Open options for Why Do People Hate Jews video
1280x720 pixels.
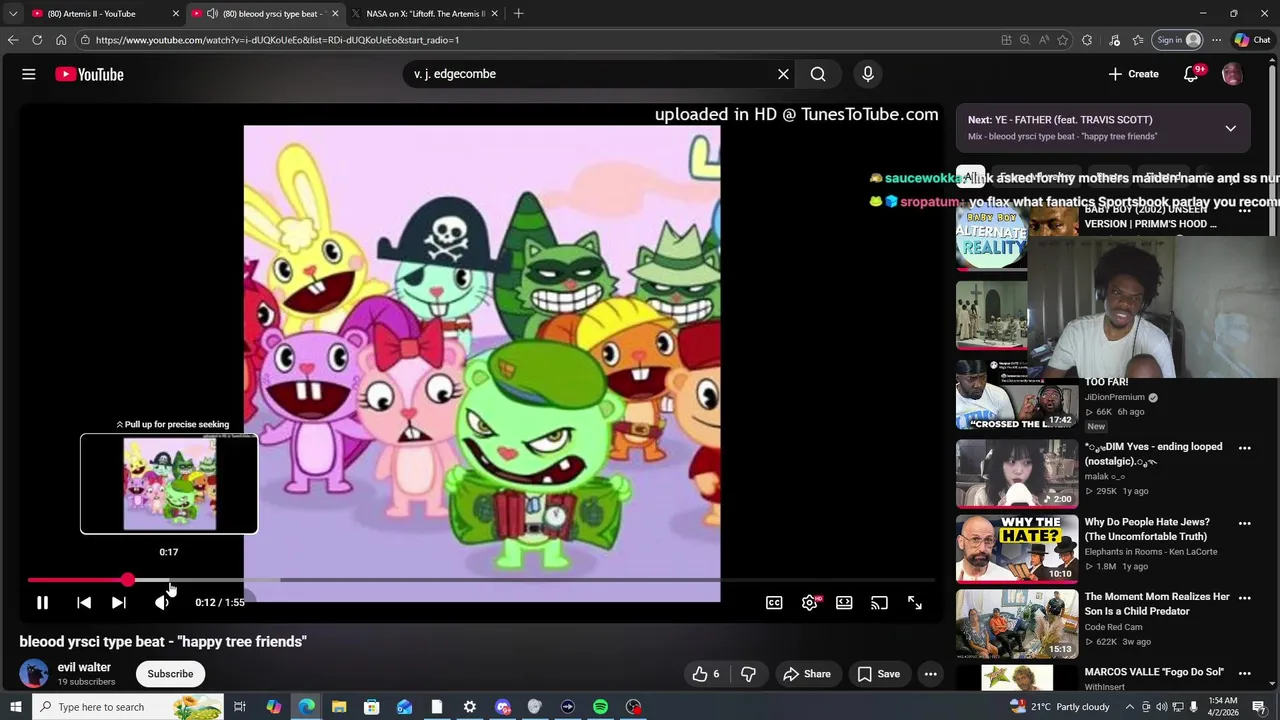tap(1245, 523)
